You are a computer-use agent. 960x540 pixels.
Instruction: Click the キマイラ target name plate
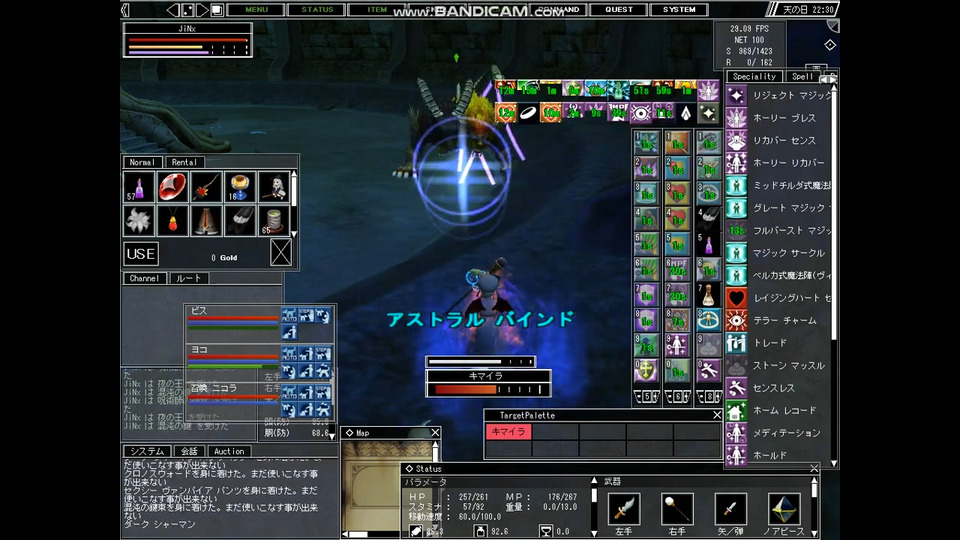(487, 376)
